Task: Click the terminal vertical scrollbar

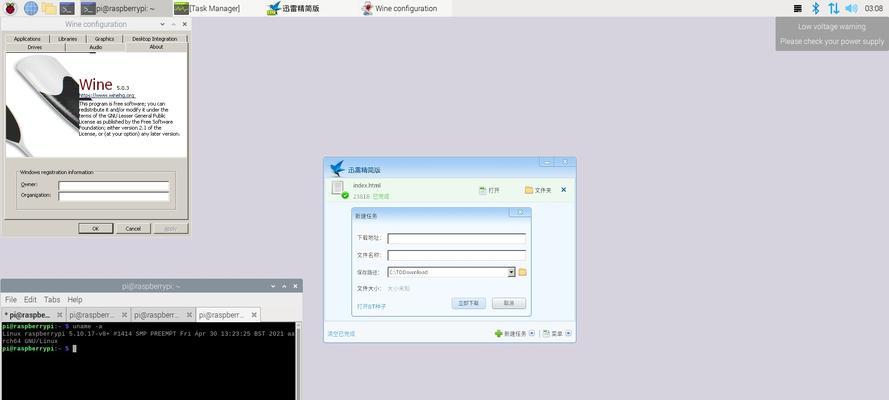Action: pos(299,361)
